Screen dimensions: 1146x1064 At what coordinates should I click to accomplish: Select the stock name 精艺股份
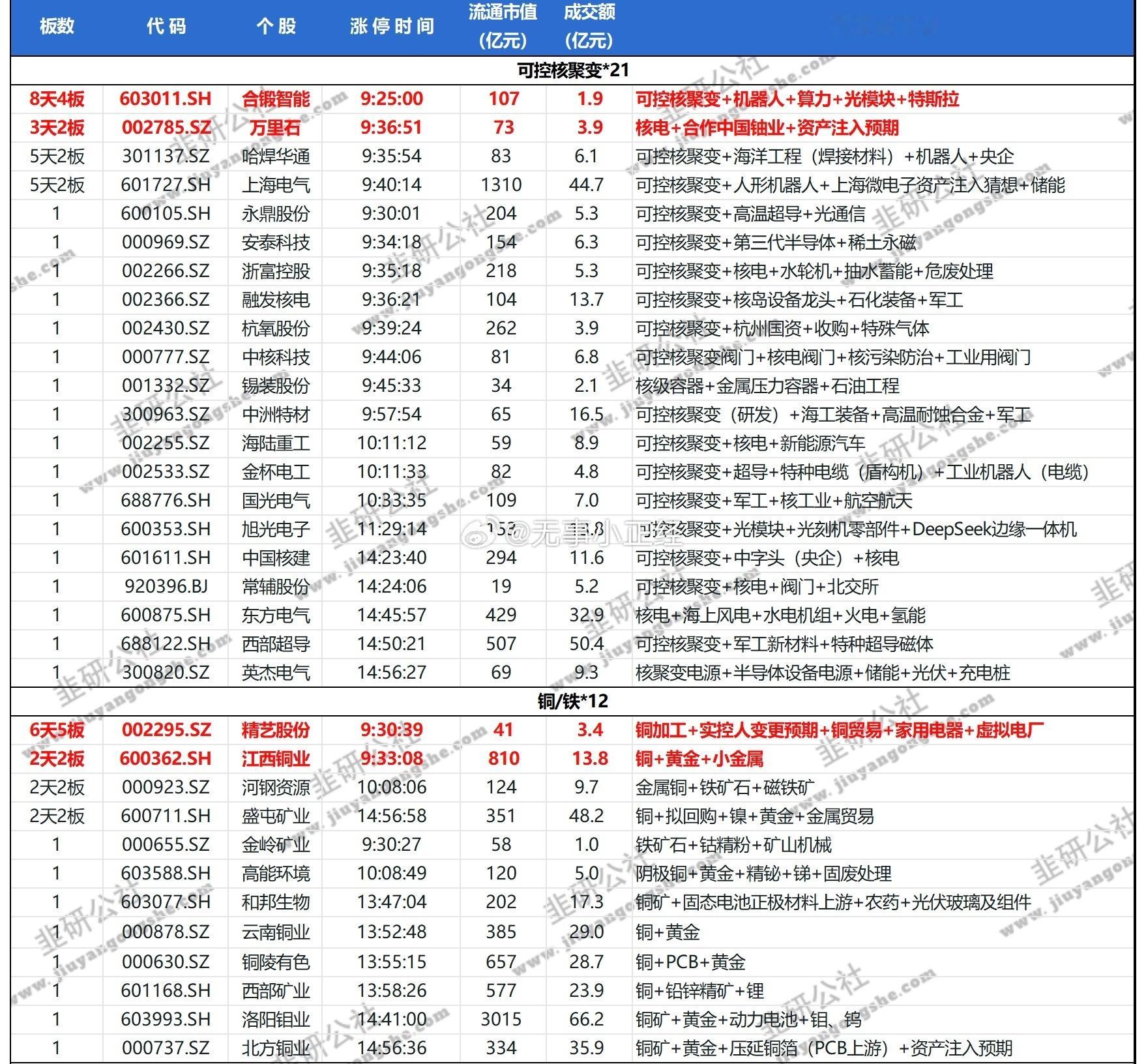click(x=276, y=730)
